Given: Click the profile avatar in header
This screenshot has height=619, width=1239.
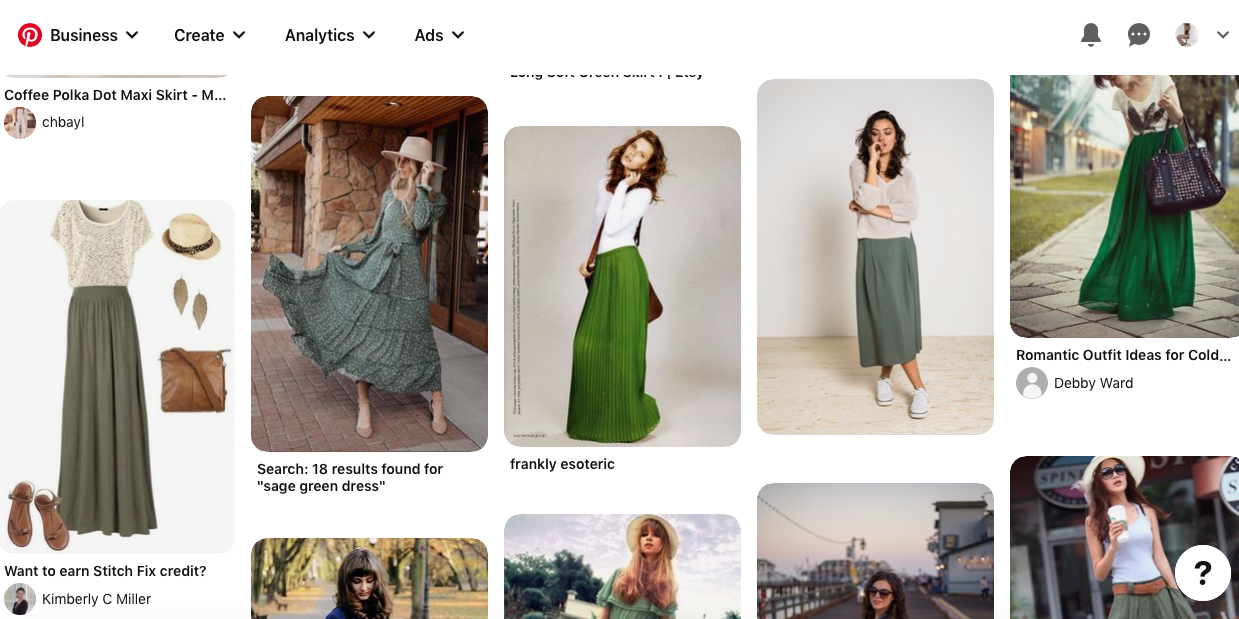Looking at the screenshot, I should [x=1186, y=35].
